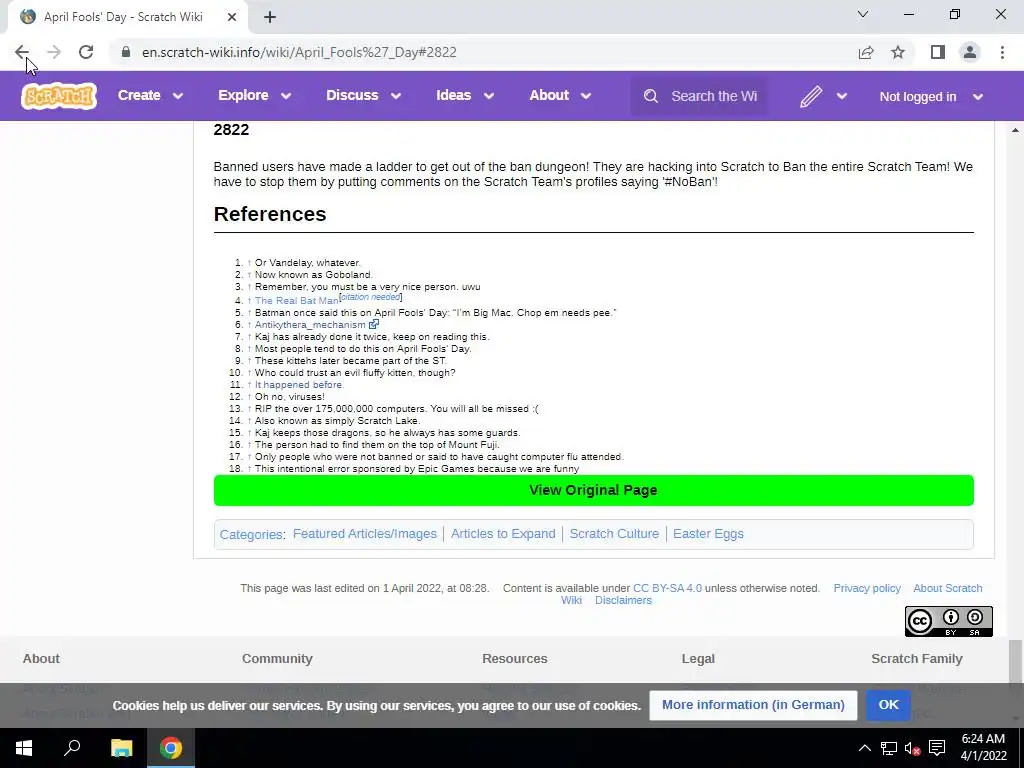Viewport: 1024px width, 768px height.
Task: Open the Featured Articles/Images category
Action: point(364,534)
